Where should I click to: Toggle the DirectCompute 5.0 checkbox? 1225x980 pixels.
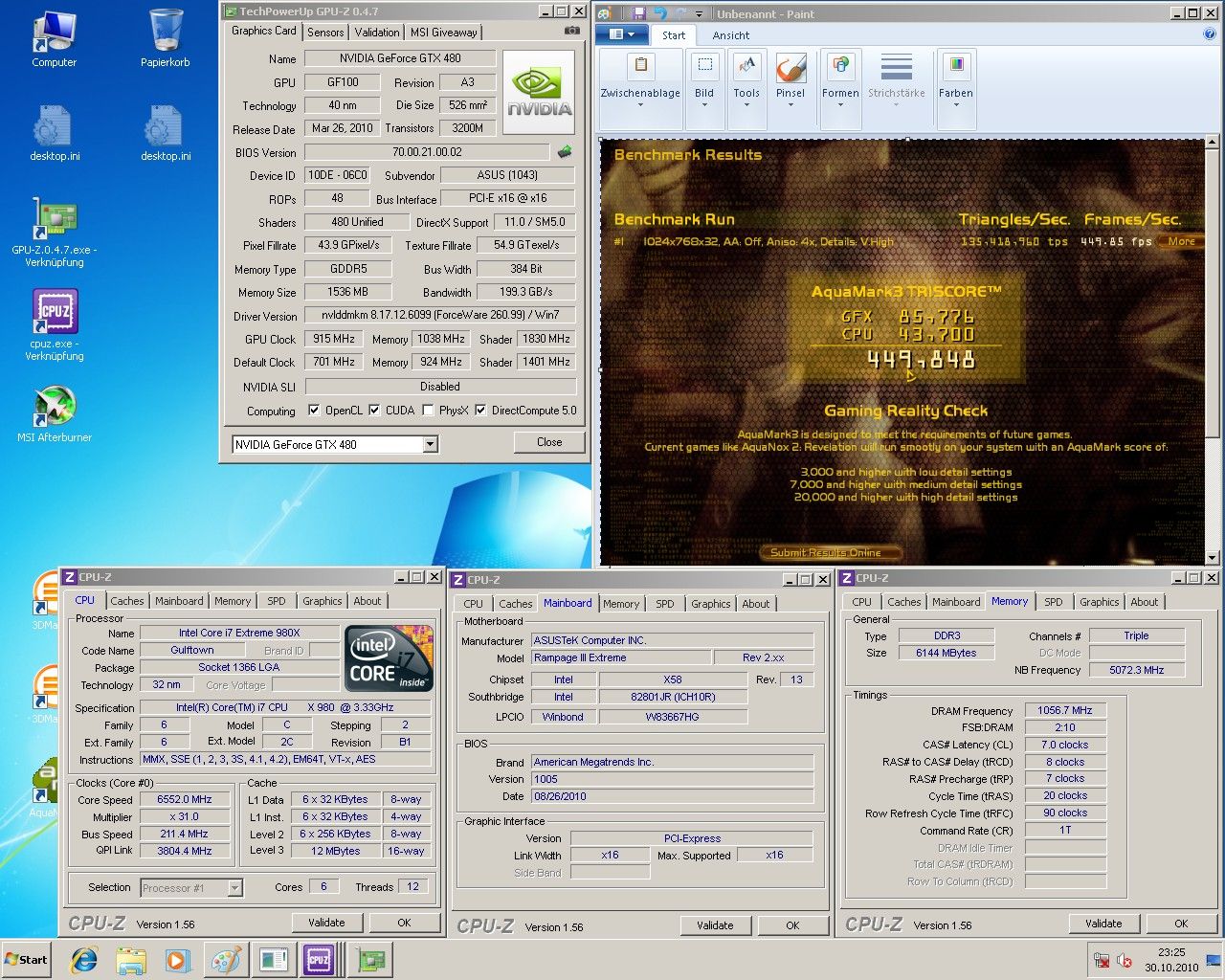tap(480, 410)
